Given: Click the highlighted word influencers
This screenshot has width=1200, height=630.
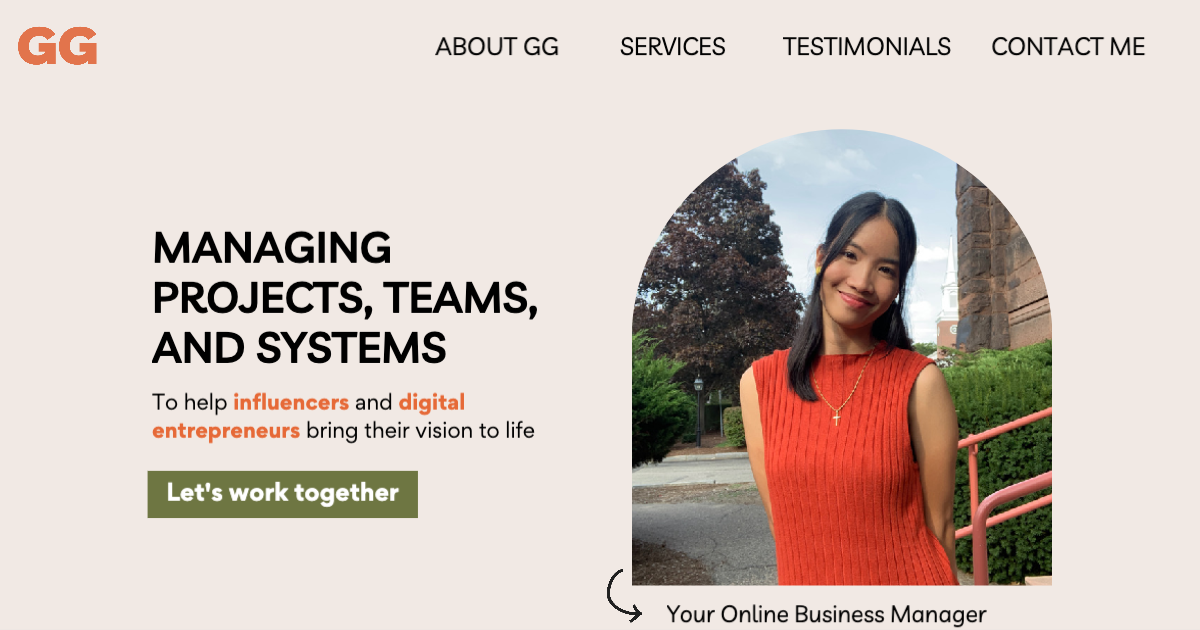Looking at the screenshot, I should pos(291,403).
